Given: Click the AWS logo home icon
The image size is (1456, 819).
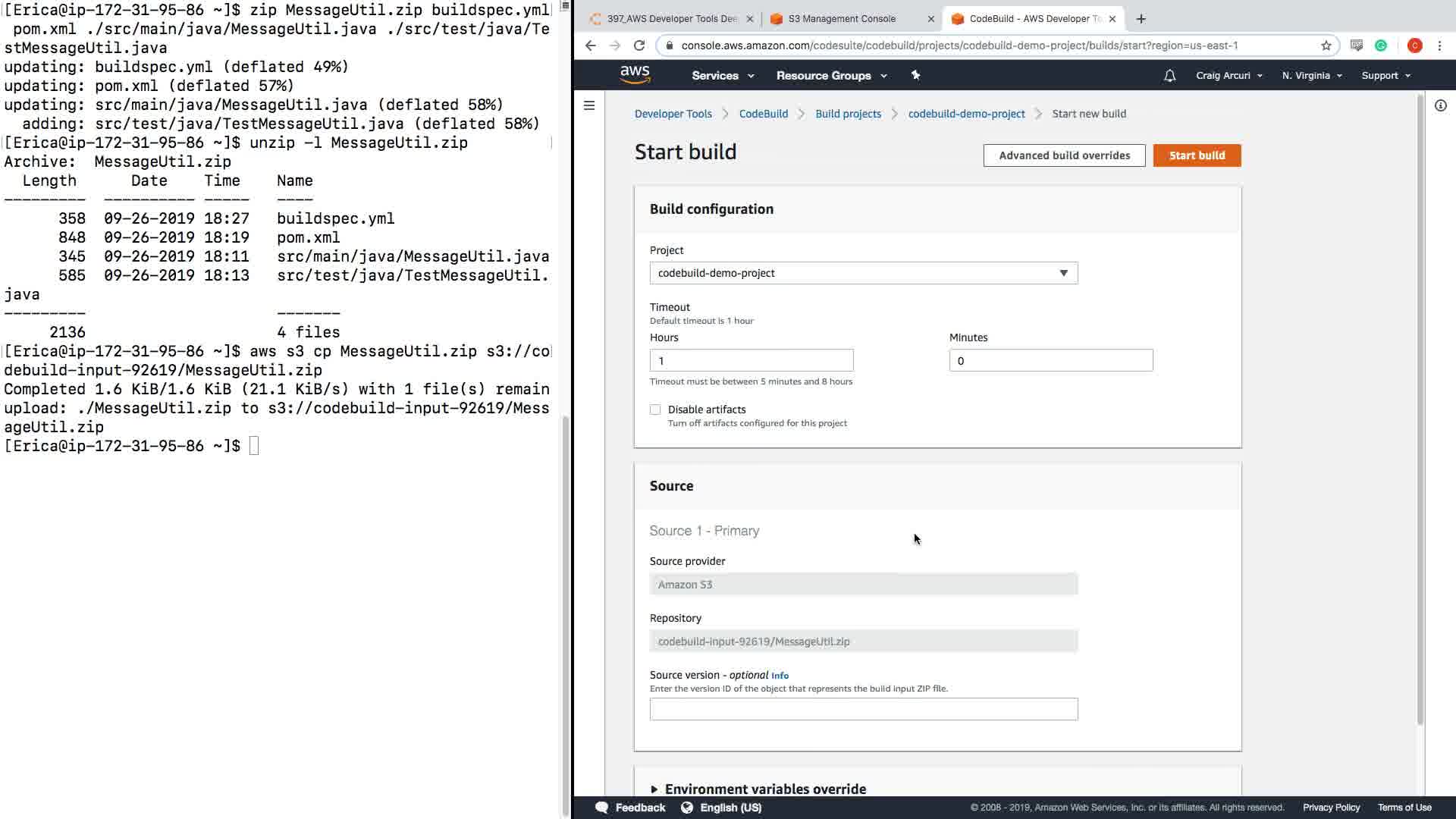Looking at the screenshot, I should [x=635, y=74].
